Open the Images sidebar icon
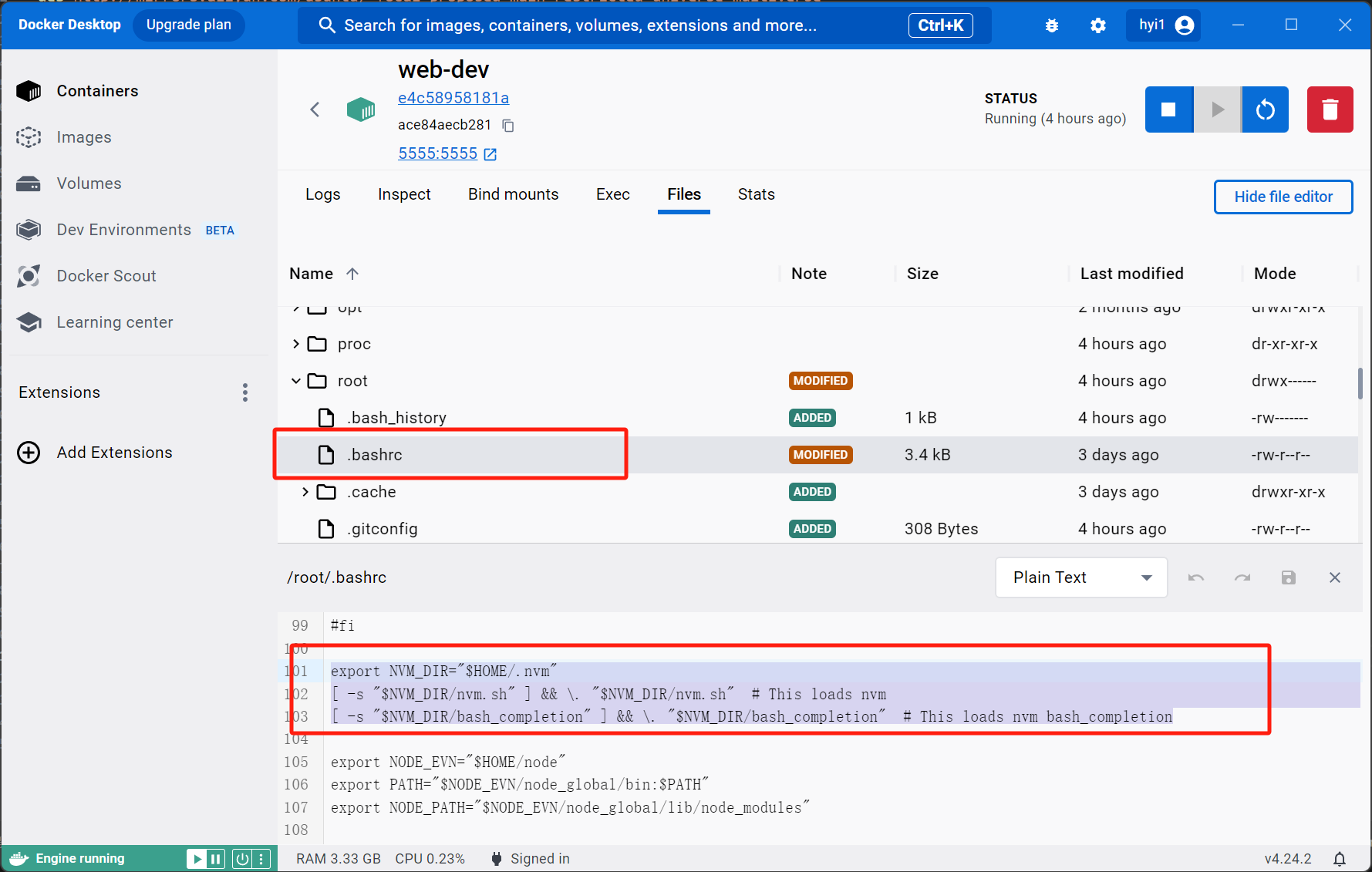The height and width of the screenshot is (872, 1372). [29, 137]
